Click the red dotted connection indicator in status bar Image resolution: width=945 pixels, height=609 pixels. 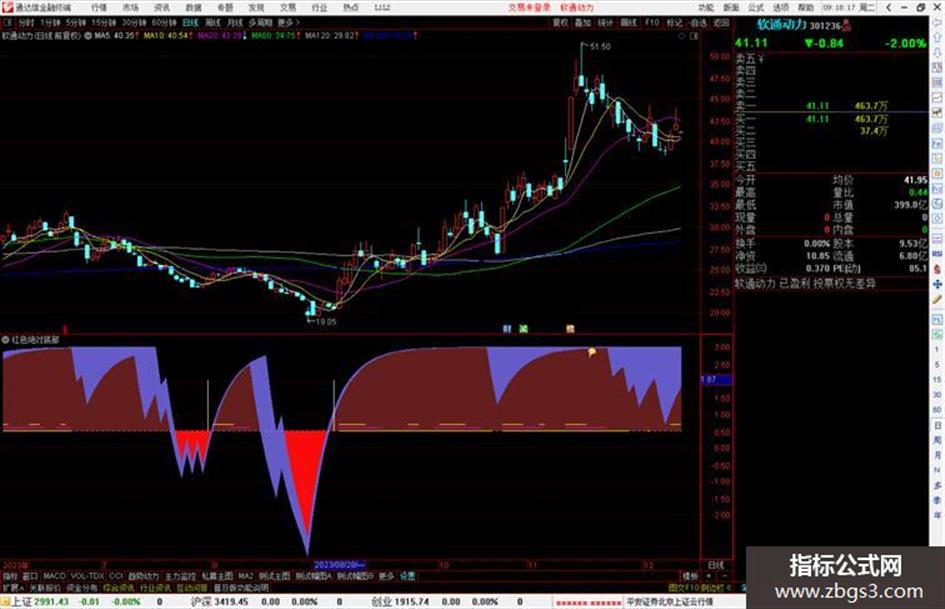point(588,602)
